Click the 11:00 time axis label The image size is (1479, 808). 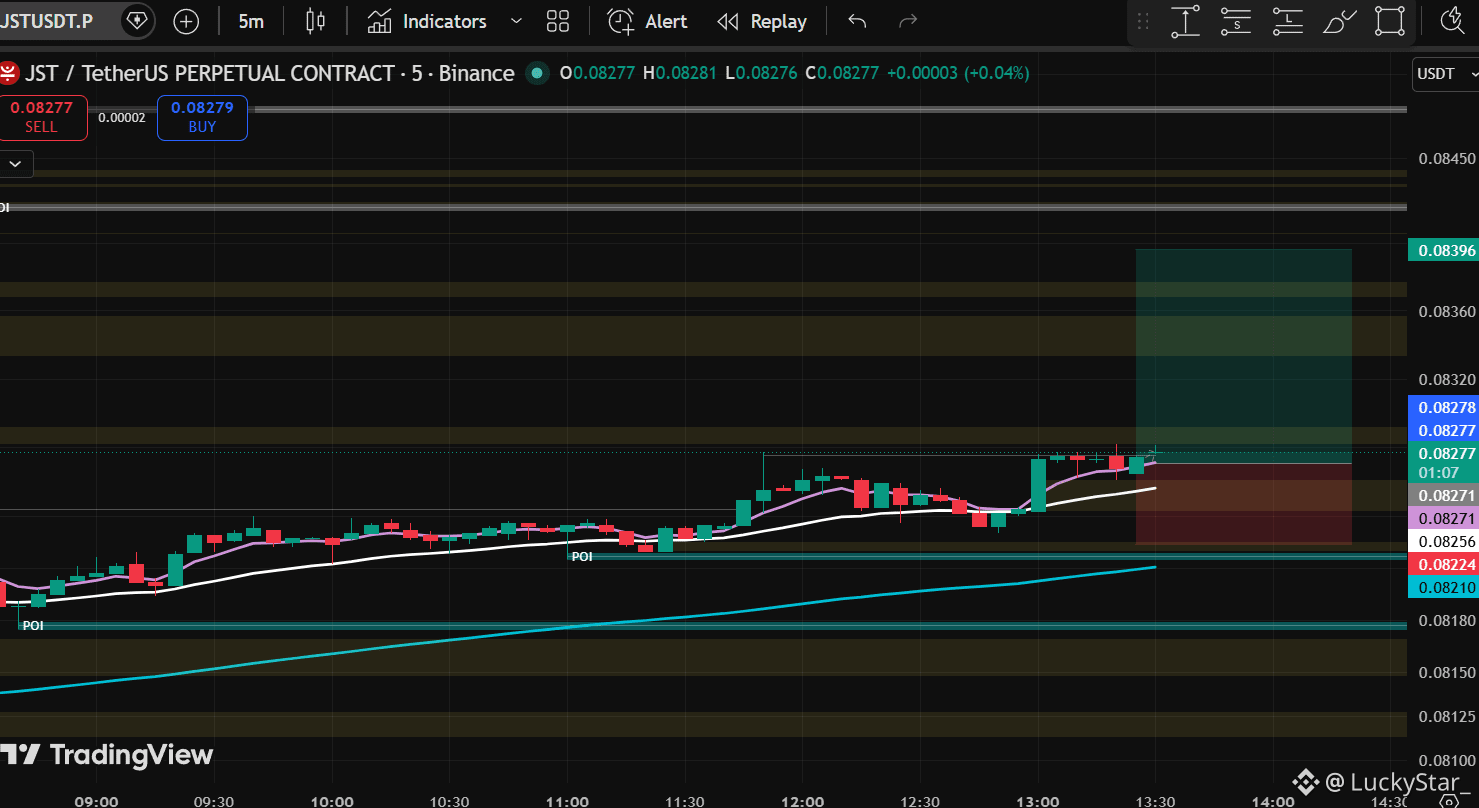coord(567,801)
